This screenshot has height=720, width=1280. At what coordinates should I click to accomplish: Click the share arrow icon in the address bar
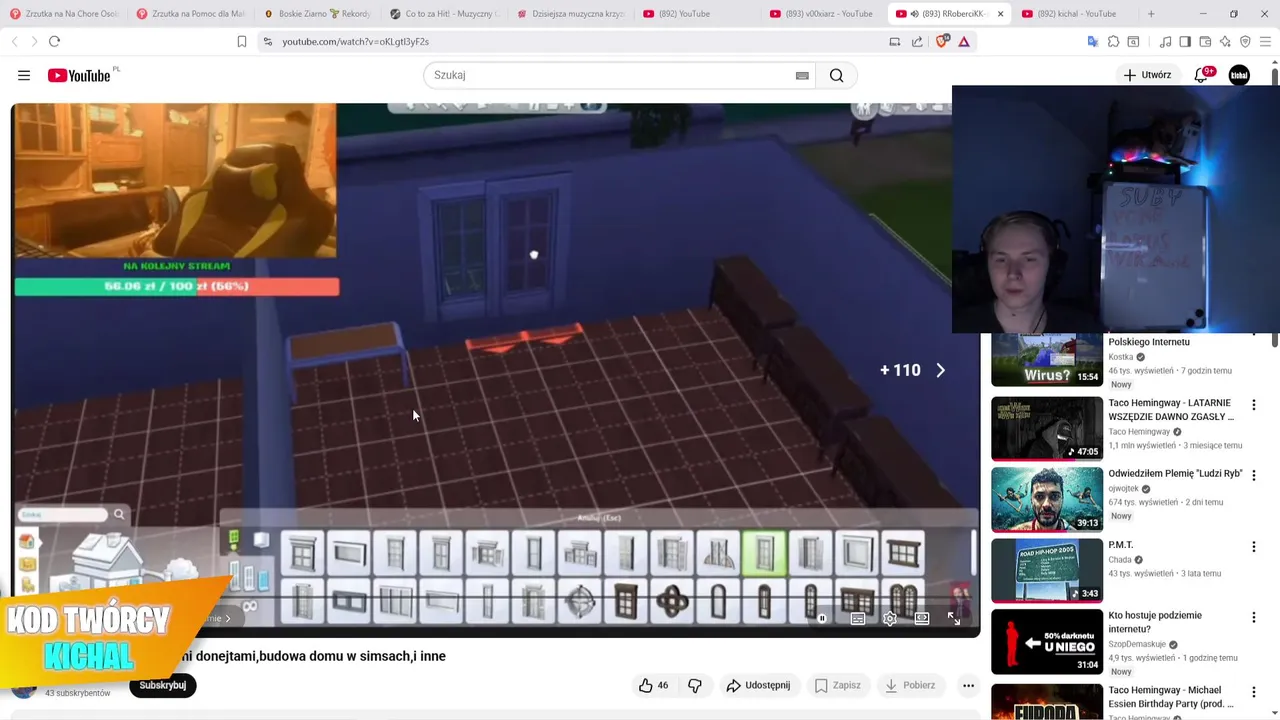pos(917,41)
